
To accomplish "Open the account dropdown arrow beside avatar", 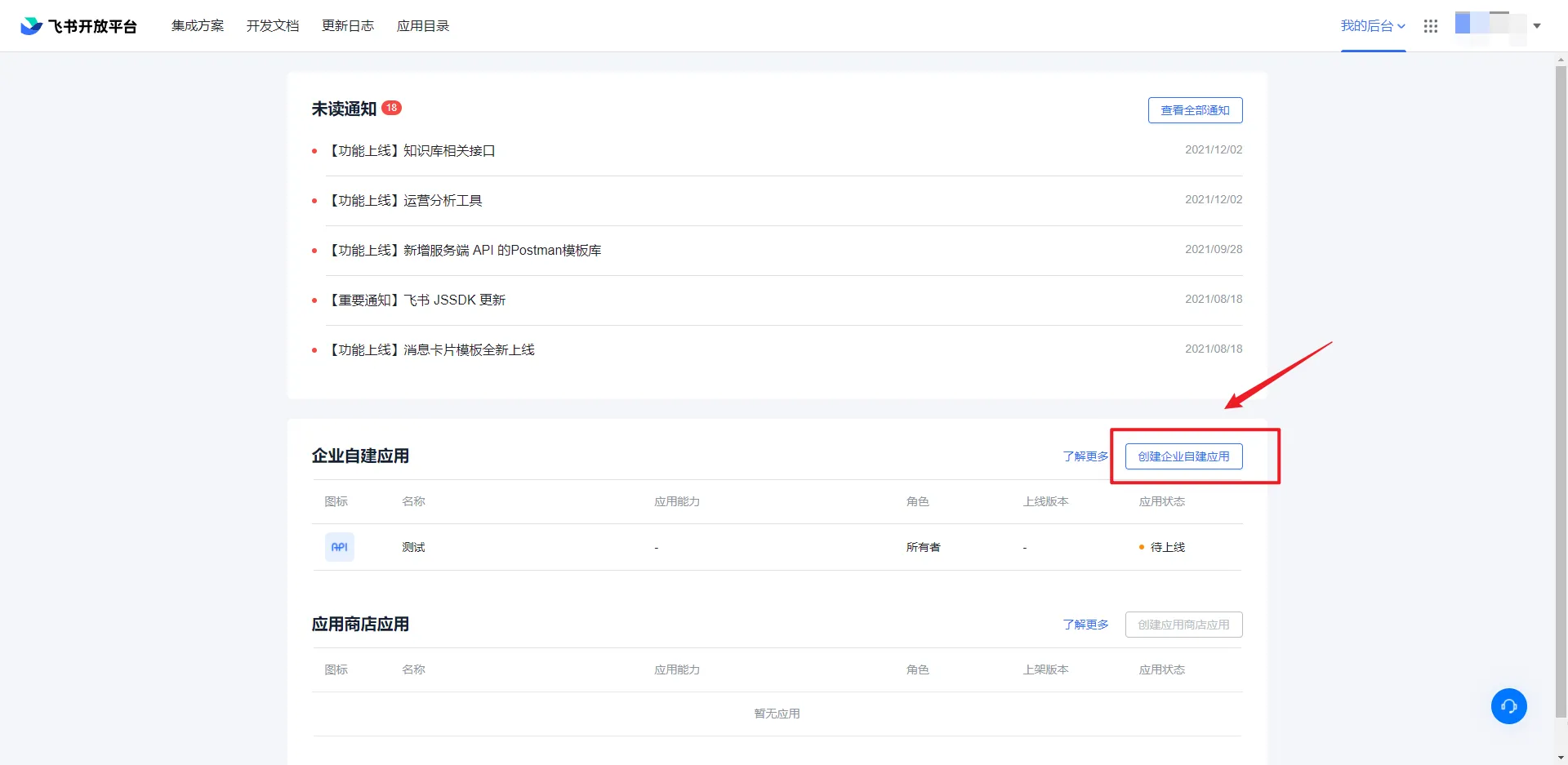I will coord(1537,26).
